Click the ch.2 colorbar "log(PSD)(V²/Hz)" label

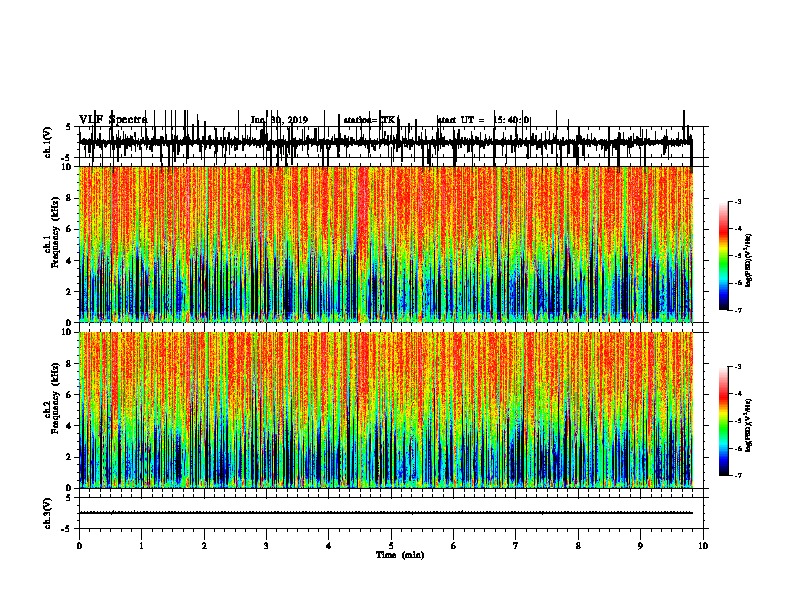749,426
